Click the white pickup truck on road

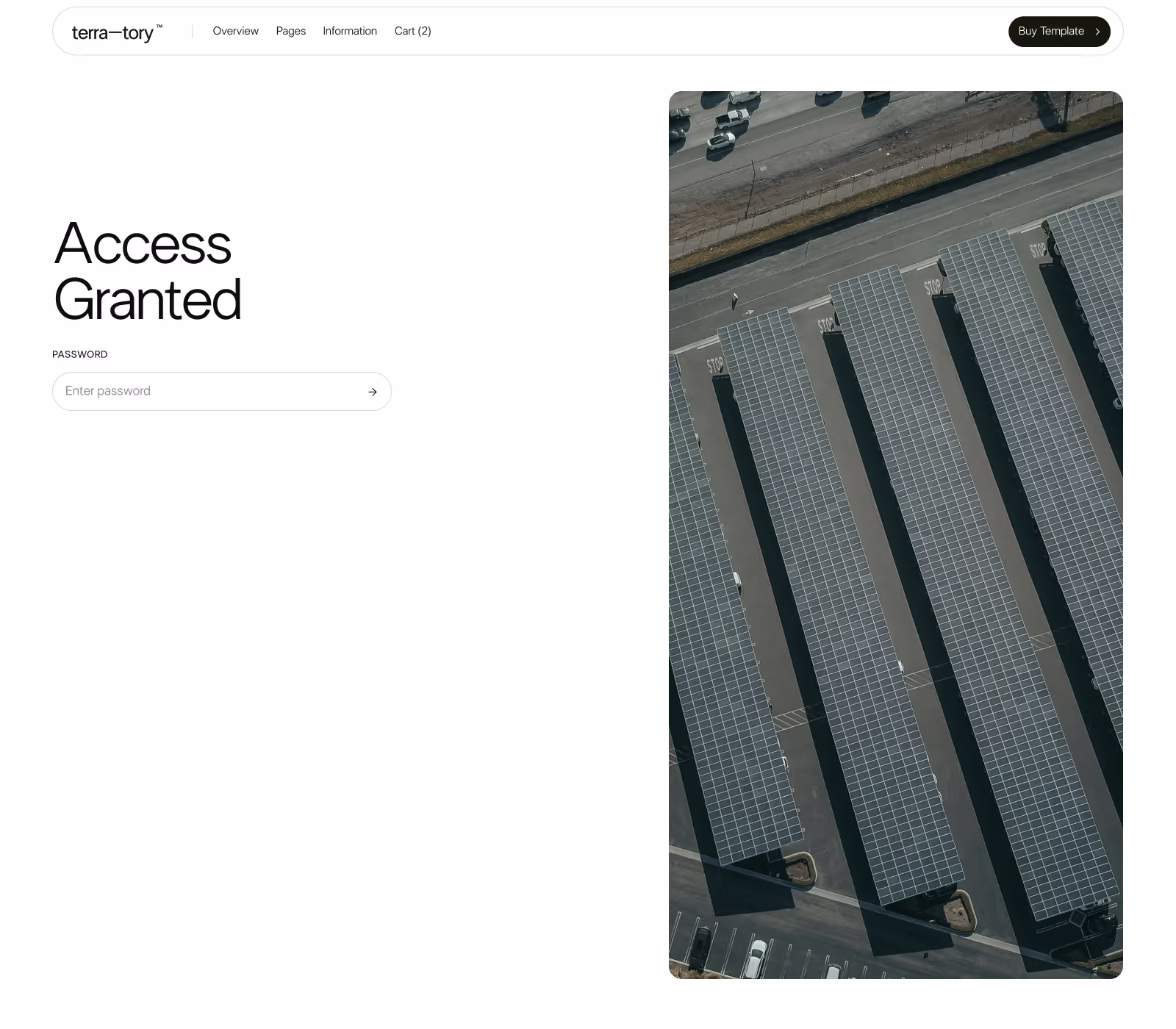(733, 118)
